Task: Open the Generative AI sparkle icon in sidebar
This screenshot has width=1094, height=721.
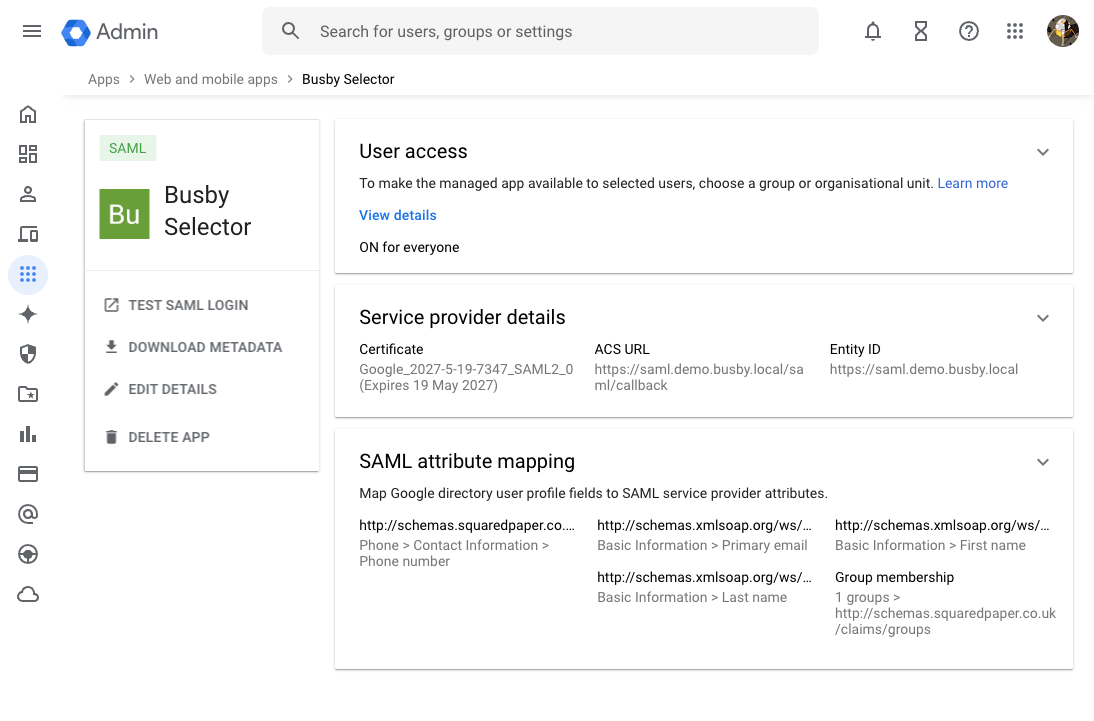Action: (28, 314)
